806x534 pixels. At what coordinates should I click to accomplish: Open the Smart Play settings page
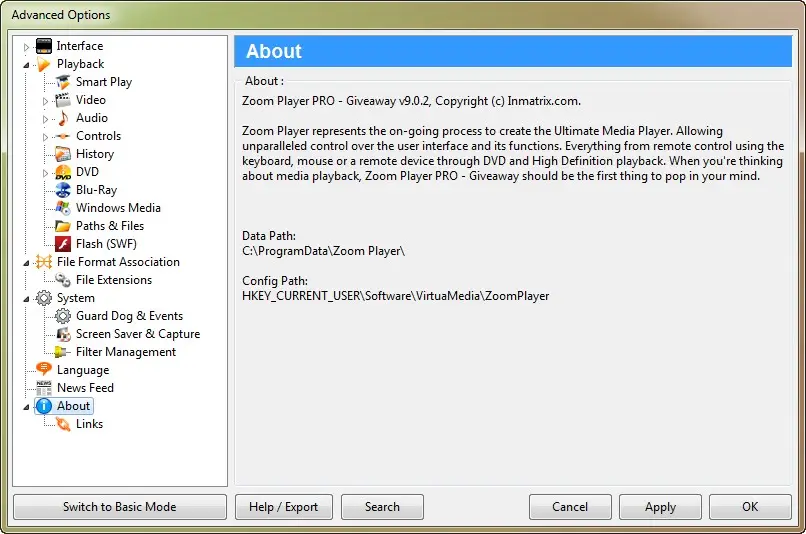pyautogui.click(x=104, y=82)
